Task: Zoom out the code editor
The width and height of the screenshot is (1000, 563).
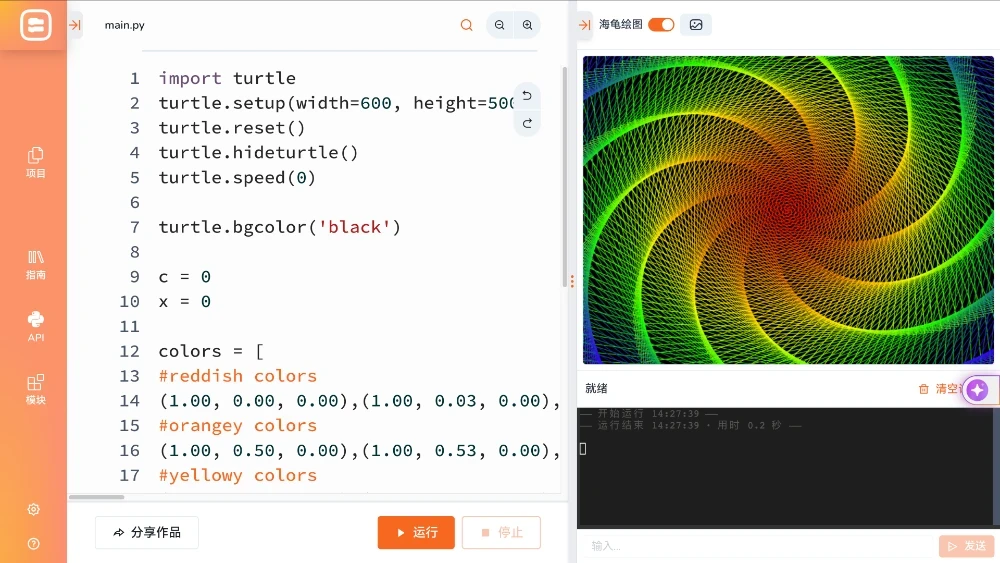Action: [499, 25]
